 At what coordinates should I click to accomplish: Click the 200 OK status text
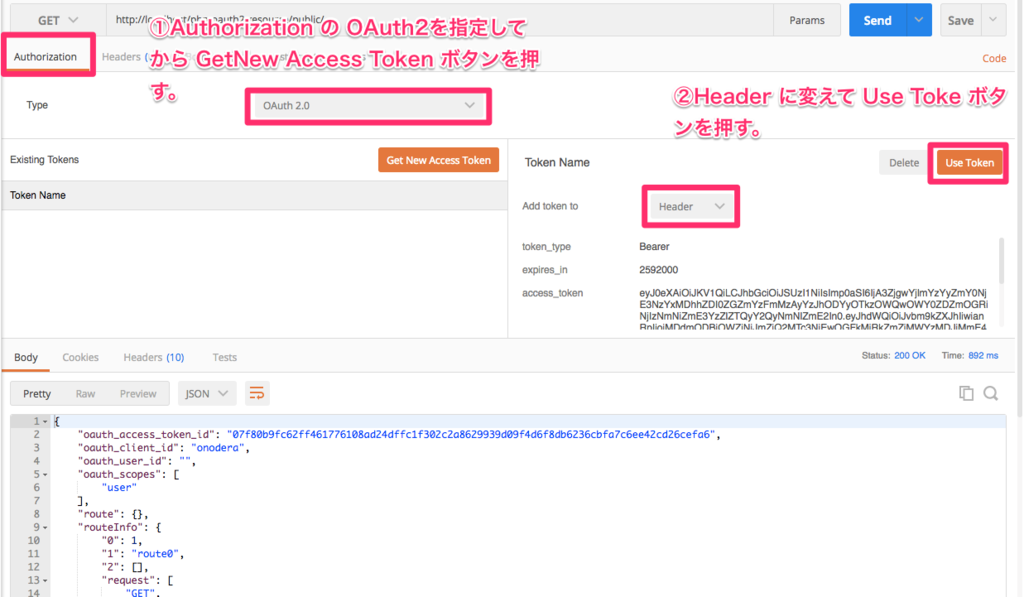click(x=910, y=355)
